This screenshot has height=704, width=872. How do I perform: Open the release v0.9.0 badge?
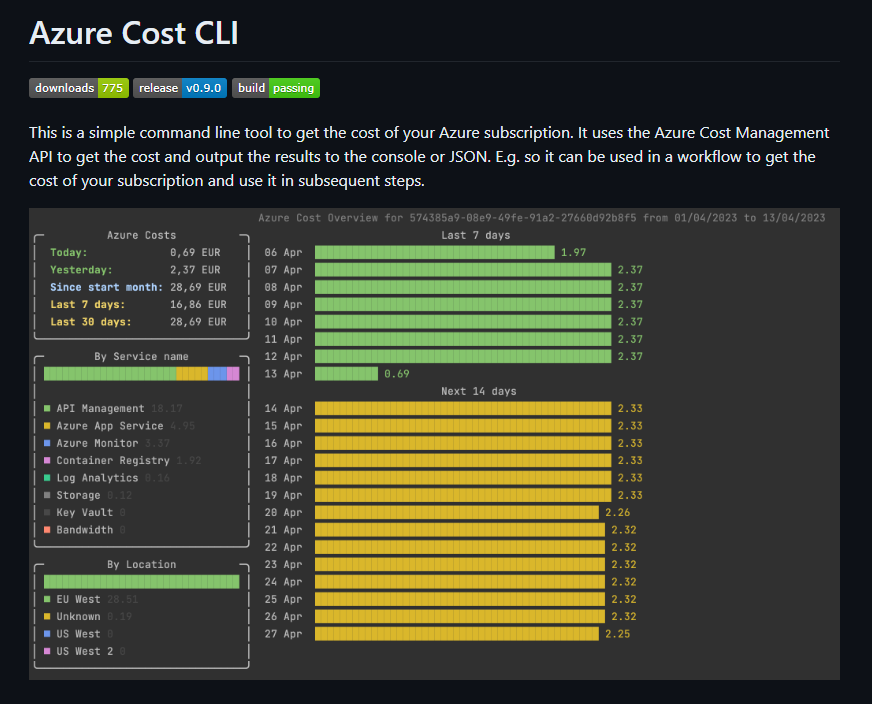(180, 88)
